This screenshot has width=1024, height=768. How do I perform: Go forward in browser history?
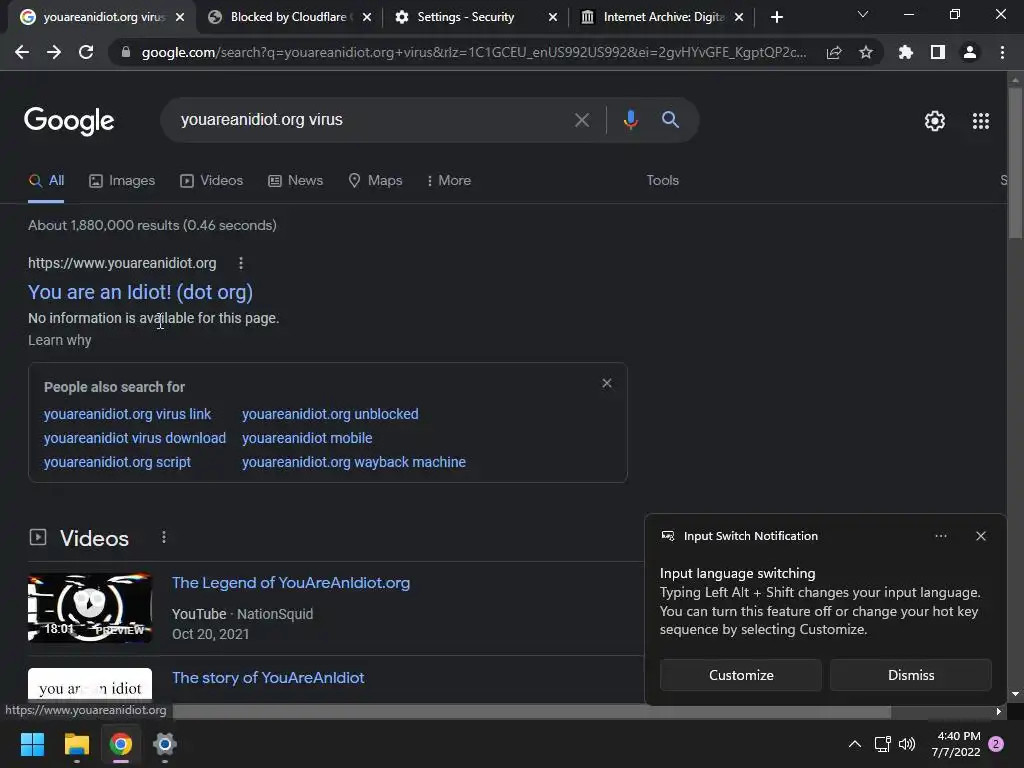point(54,52)
